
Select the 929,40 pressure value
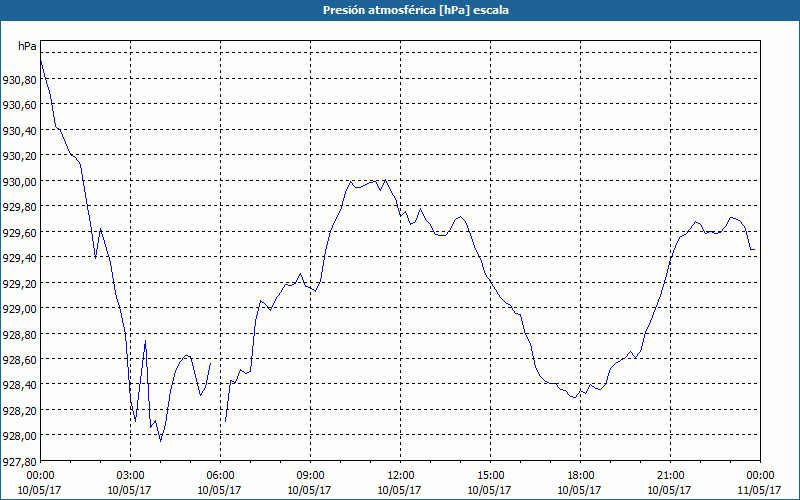(20, 258)
